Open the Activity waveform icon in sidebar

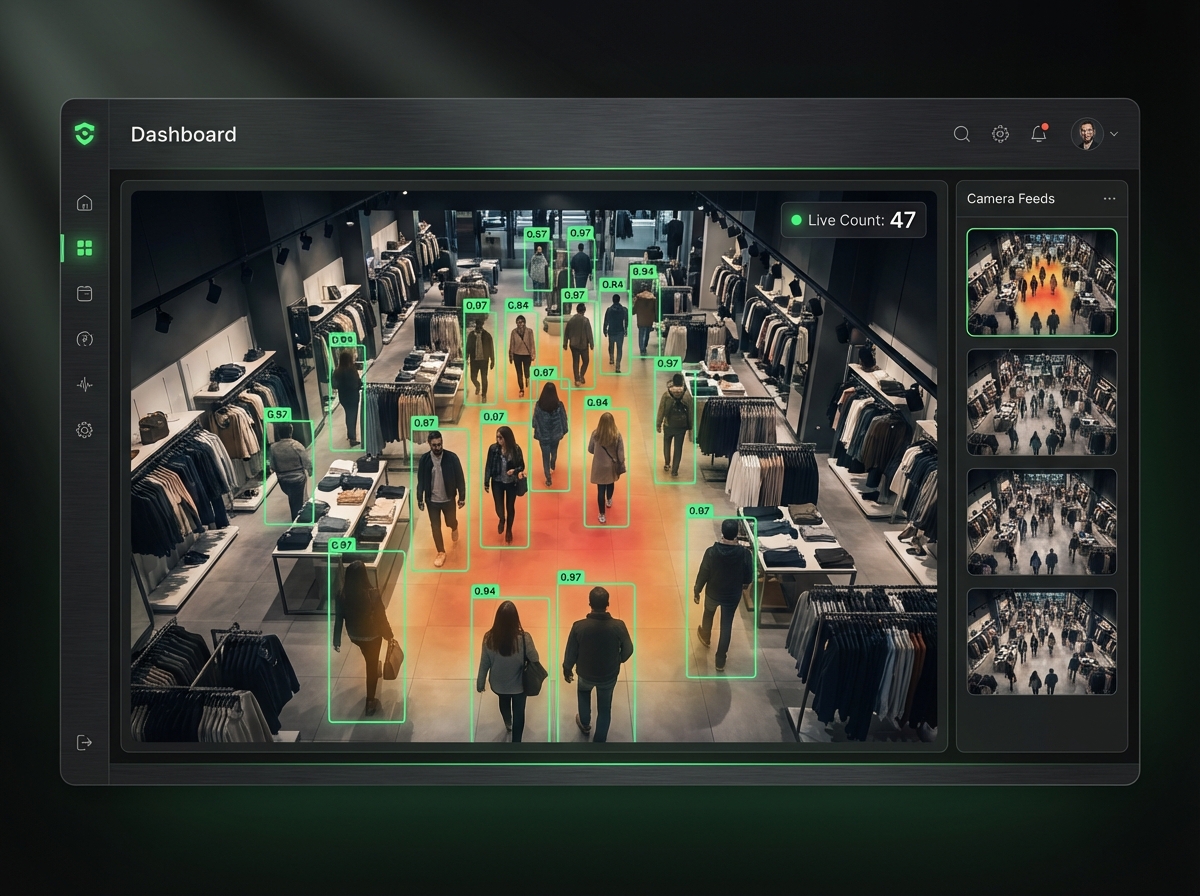click(x=84, y=385)
